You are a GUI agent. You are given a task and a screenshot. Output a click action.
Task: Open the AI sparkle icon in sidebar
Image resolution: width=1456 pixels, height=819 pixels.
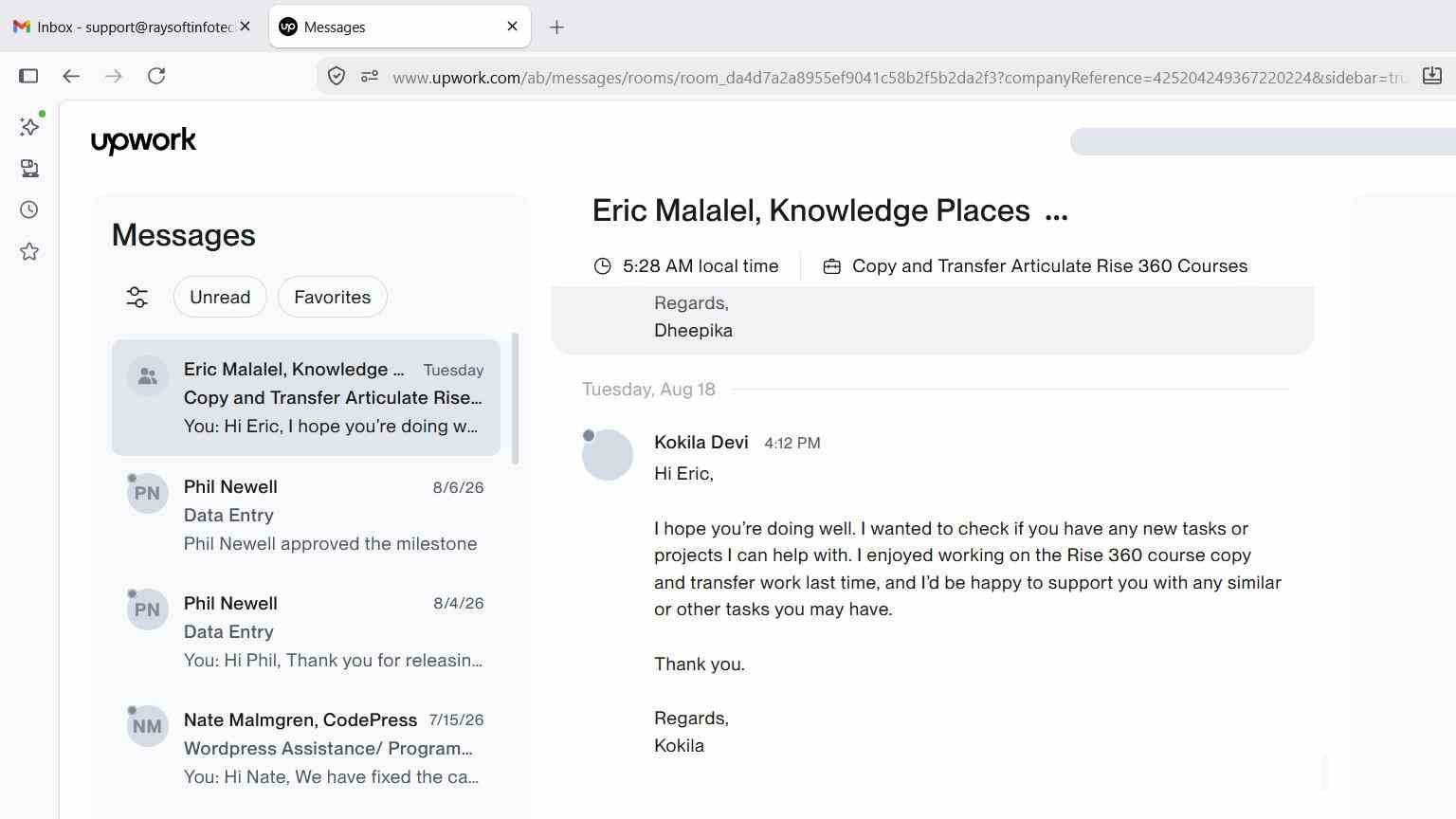click(29, 126)
